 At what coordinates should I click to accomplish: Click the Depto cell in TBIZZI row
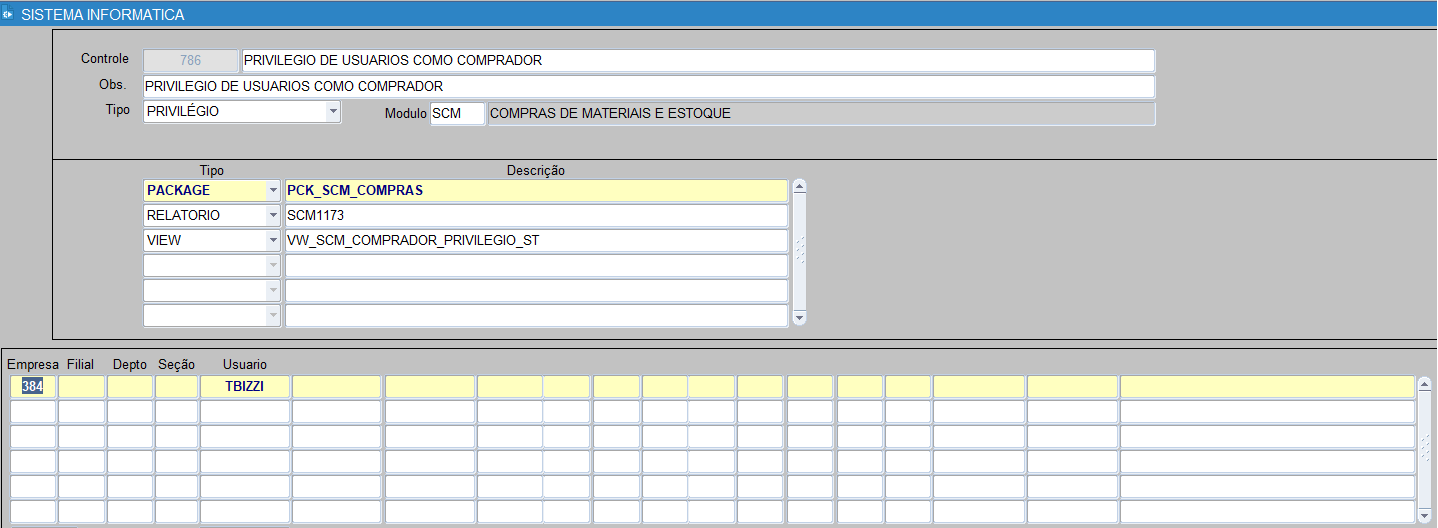[x=130, y=387]
